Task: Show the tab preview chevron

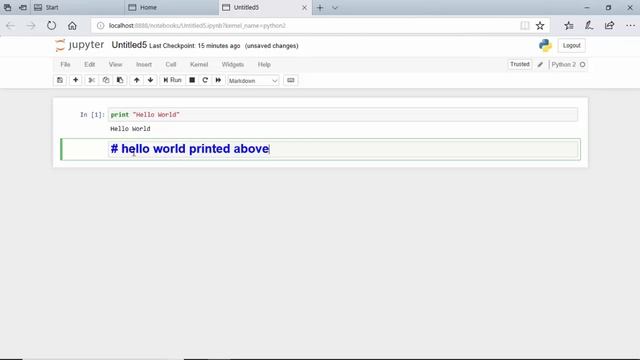Action: tap(335, 7)
